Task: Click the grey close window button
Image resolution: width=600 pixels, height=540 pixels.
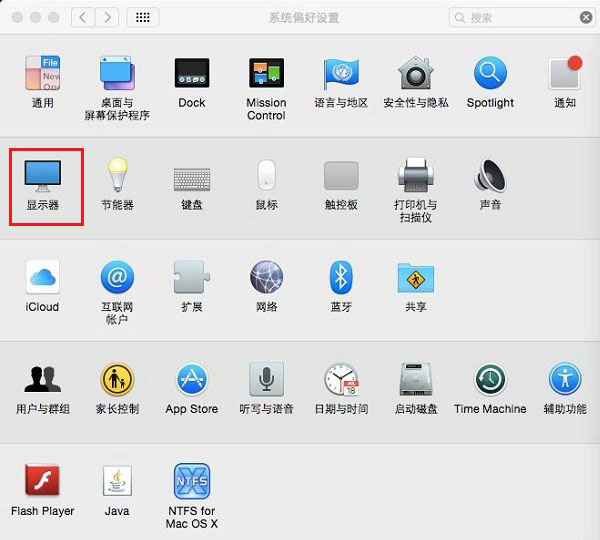Action: tap(17, 17)
